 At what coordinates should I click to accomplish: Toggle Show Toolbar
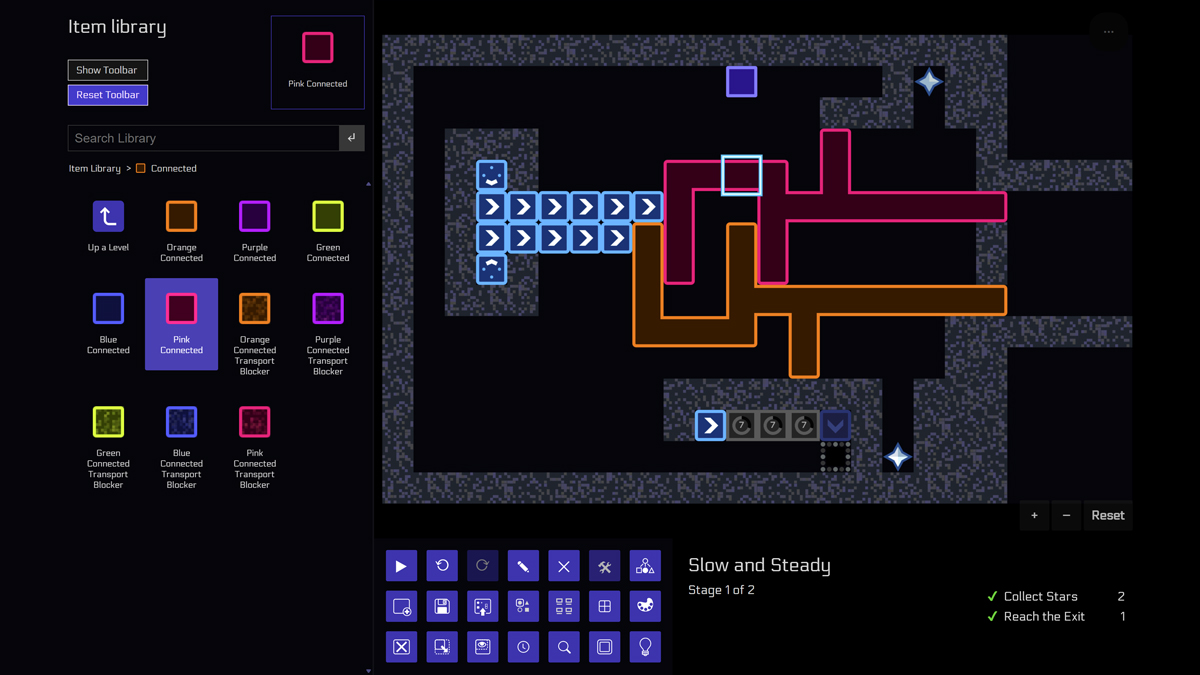(107, 69)
